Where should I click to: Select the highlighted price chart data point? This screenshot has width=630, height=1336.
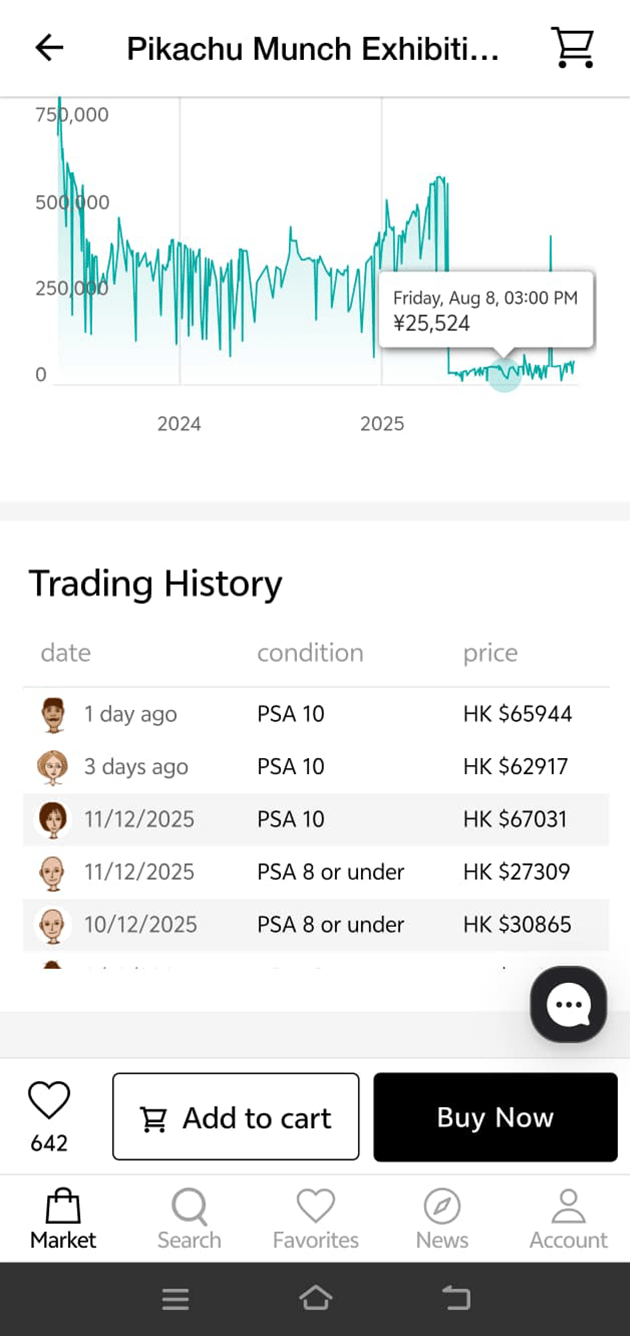pos(505,374)
